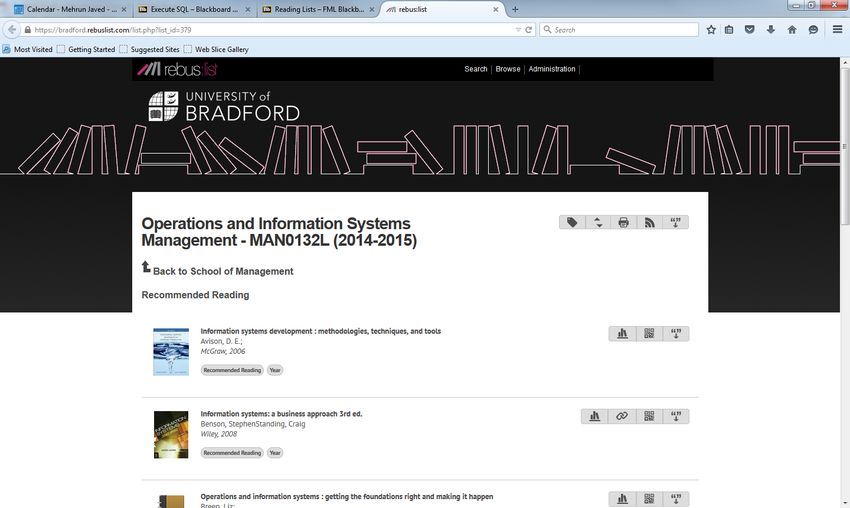This screenshot has height=508, width=850.
Task: Open Suggested Sites bookmark
Action: [150, 49]
